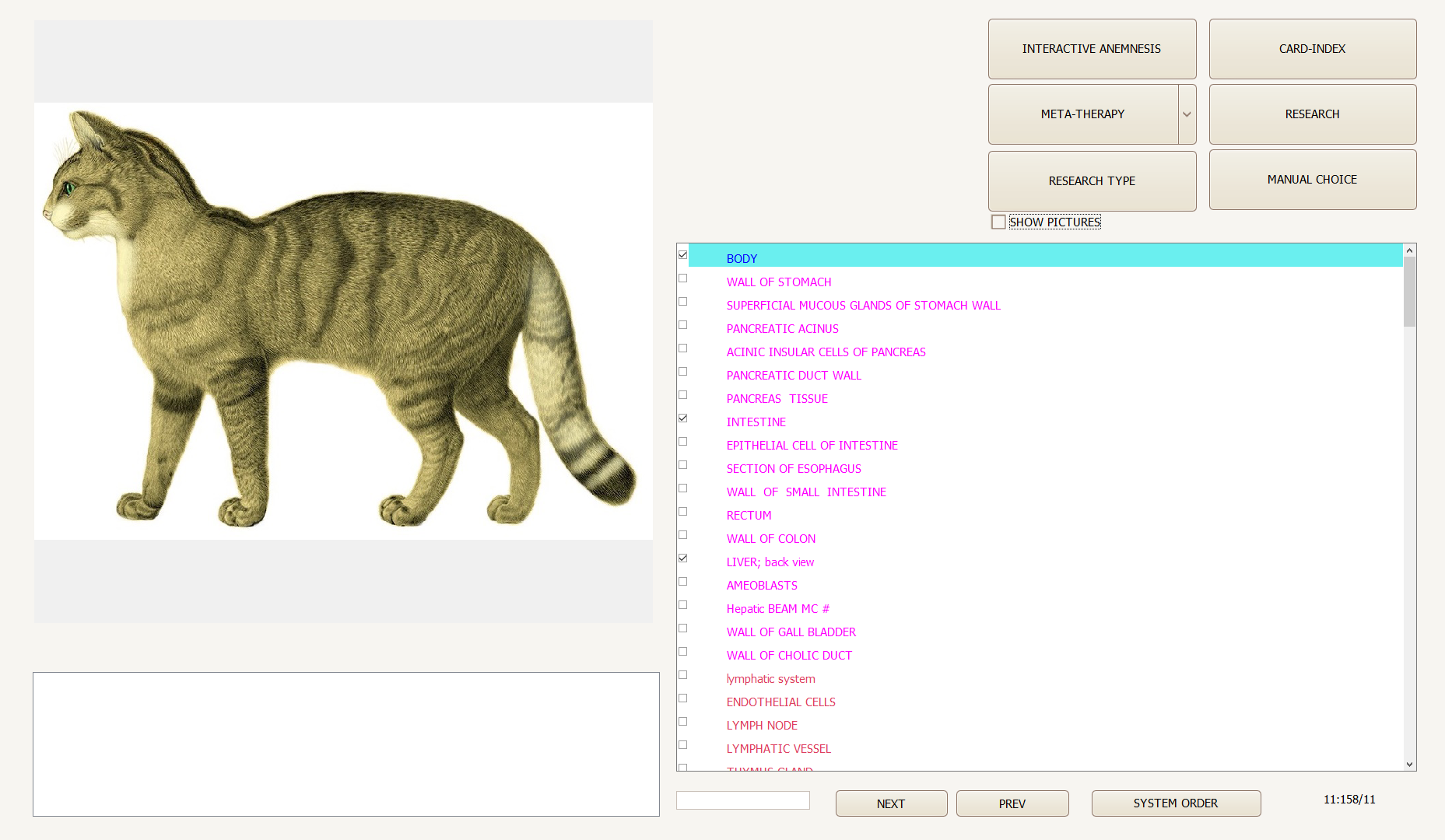This screenshot has height=840, width=1445.
Task: Tick the AMEOBLASTS checkbox
Action: click(682, 582)
